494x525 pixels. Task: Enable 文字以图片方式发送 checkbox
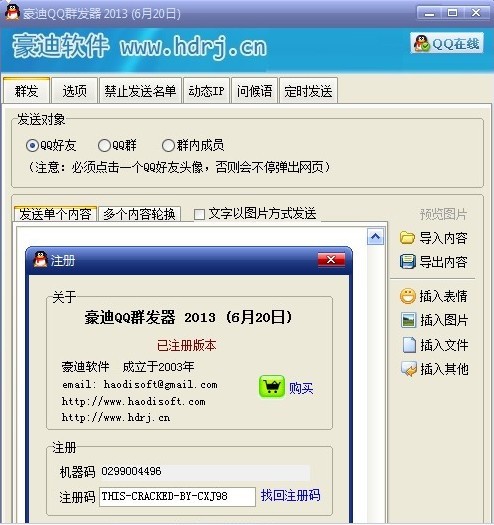pyautogui.click(x=199, y=214)
